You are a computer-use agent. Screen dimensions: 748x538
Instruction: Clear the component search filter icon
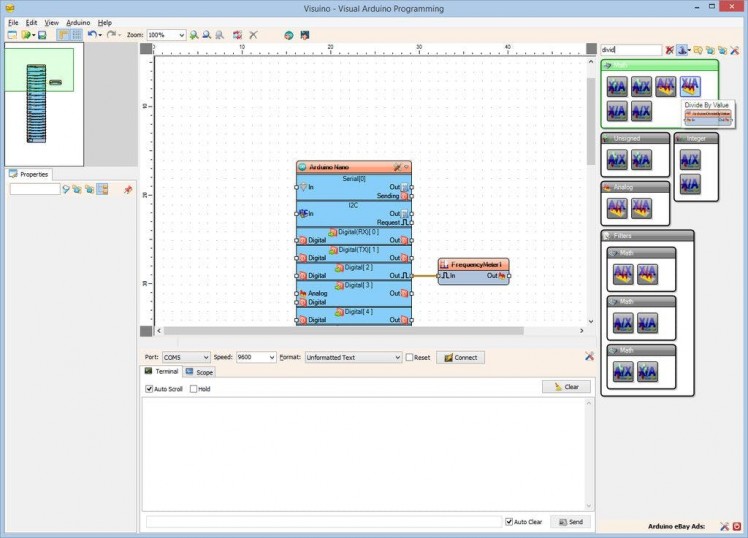click(670, 50)
